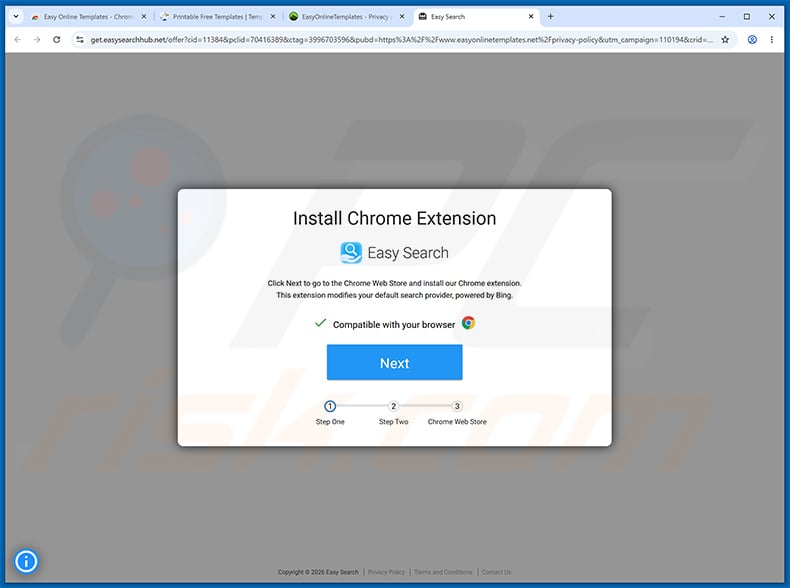Go forward to next page

tap(37, 39)
